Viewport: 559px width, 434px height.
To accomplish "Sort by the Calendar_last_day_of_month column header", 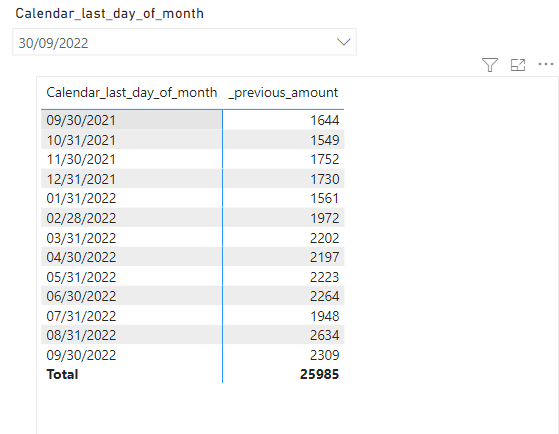I will (132, 93).
